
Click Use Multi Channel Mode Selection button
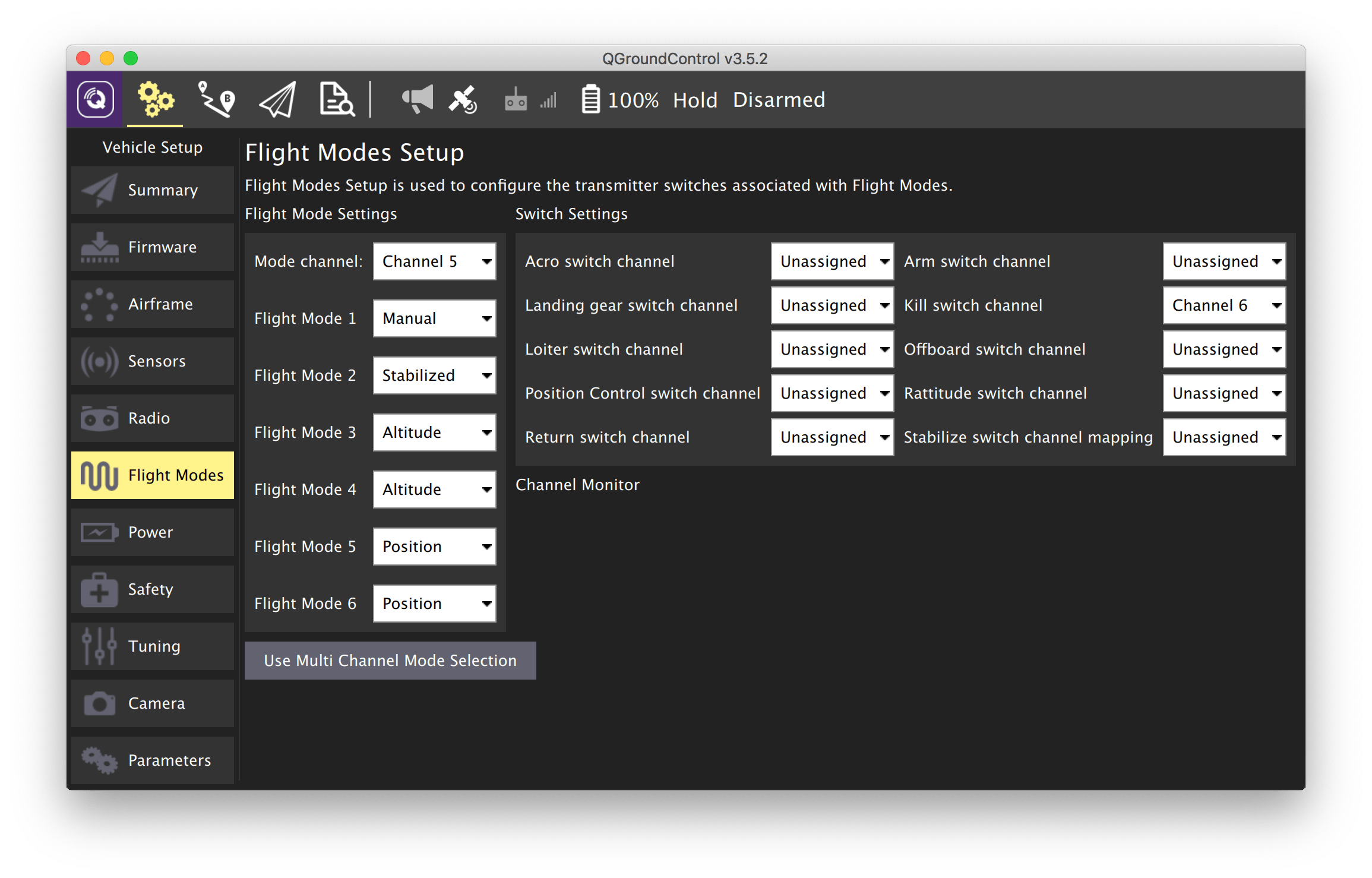tap(390, 661)
